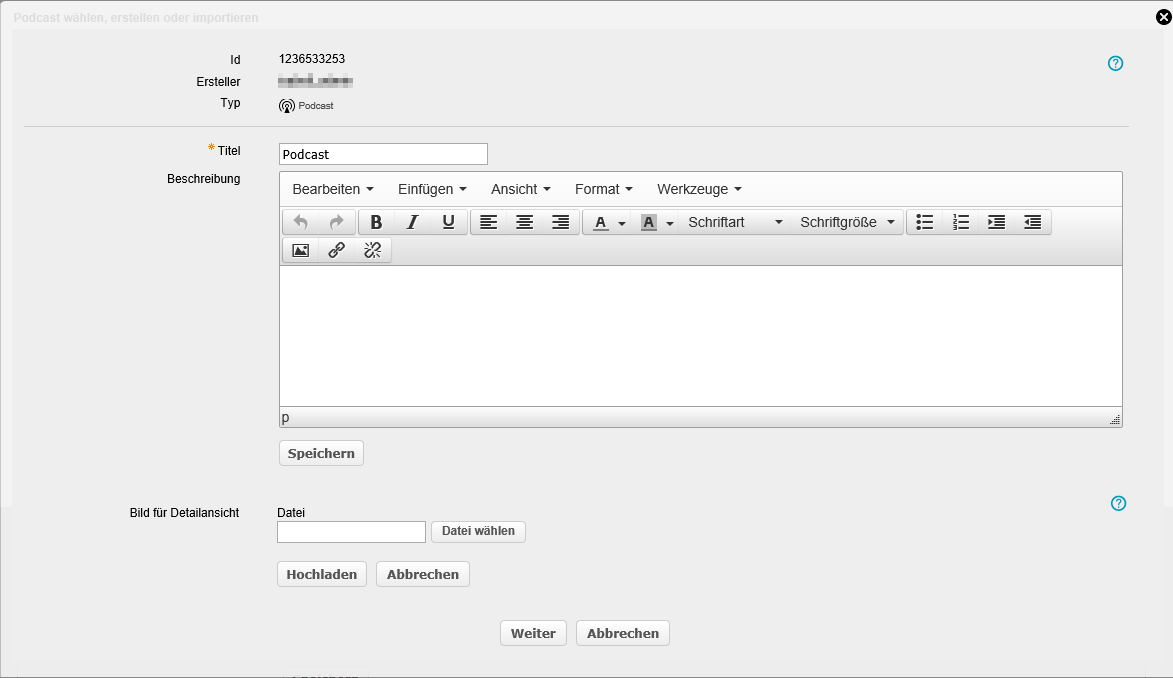Center-align the text

pyautogui.click(x=524, y=222)
